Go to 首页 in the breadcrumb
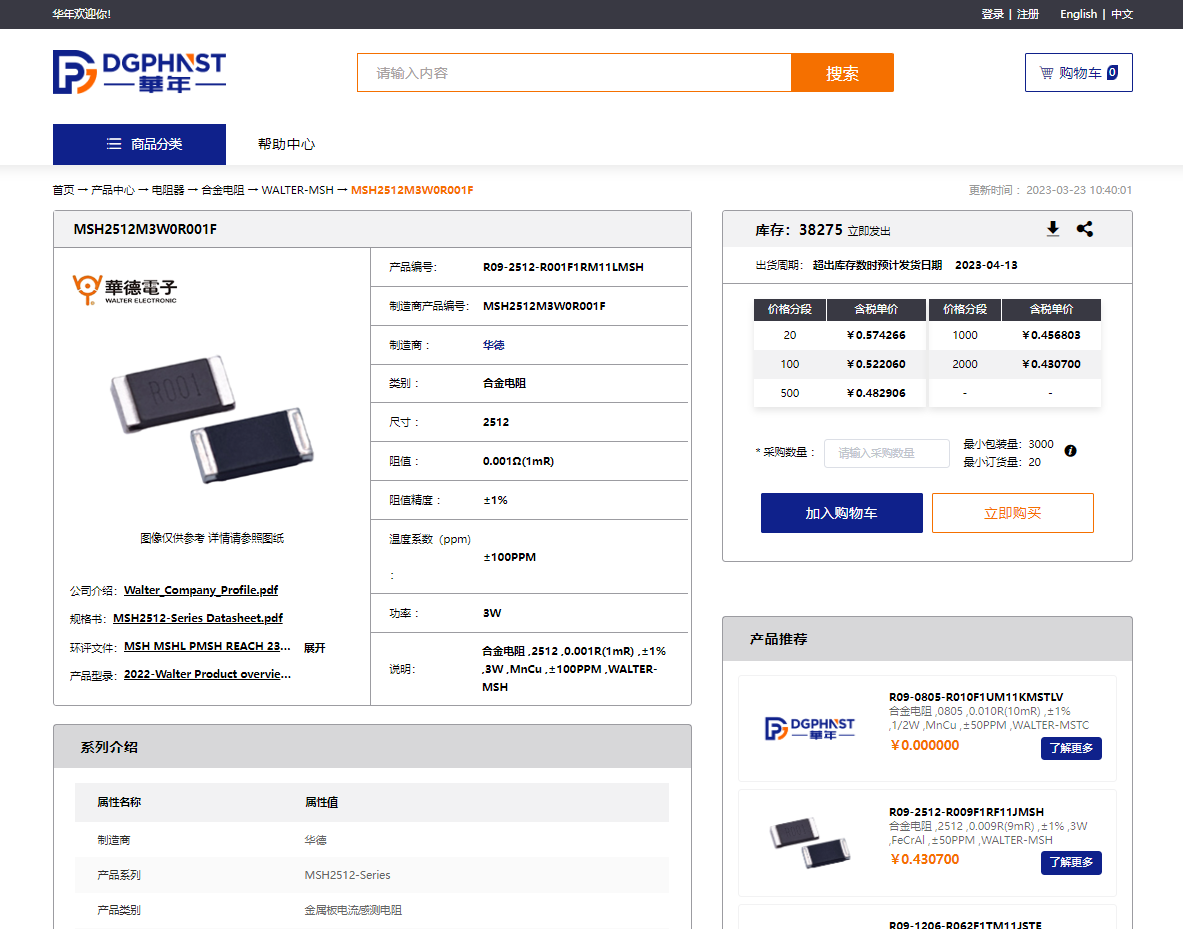 [63, 190]
